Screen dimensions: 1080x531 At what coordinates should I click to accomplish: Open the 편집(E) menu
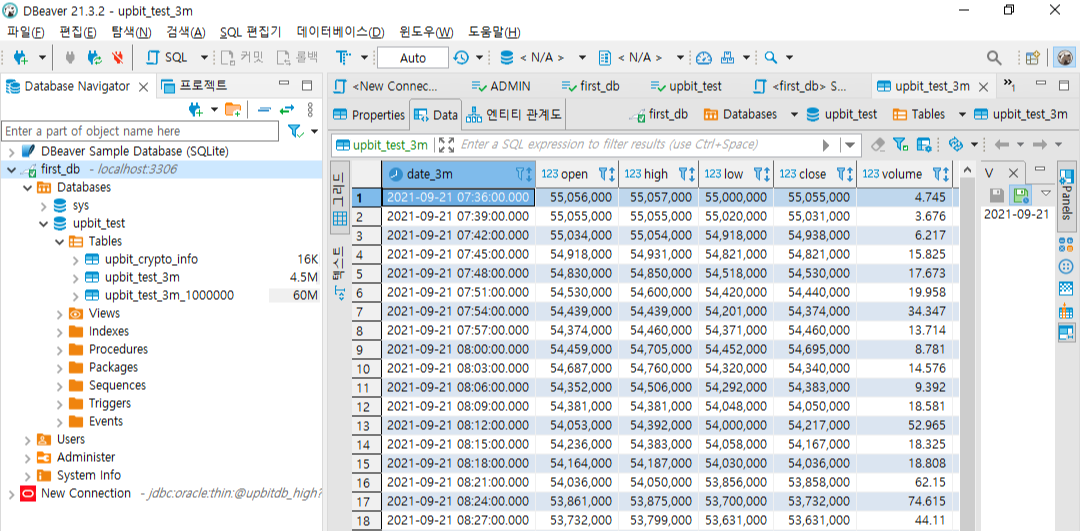(78, 32)
